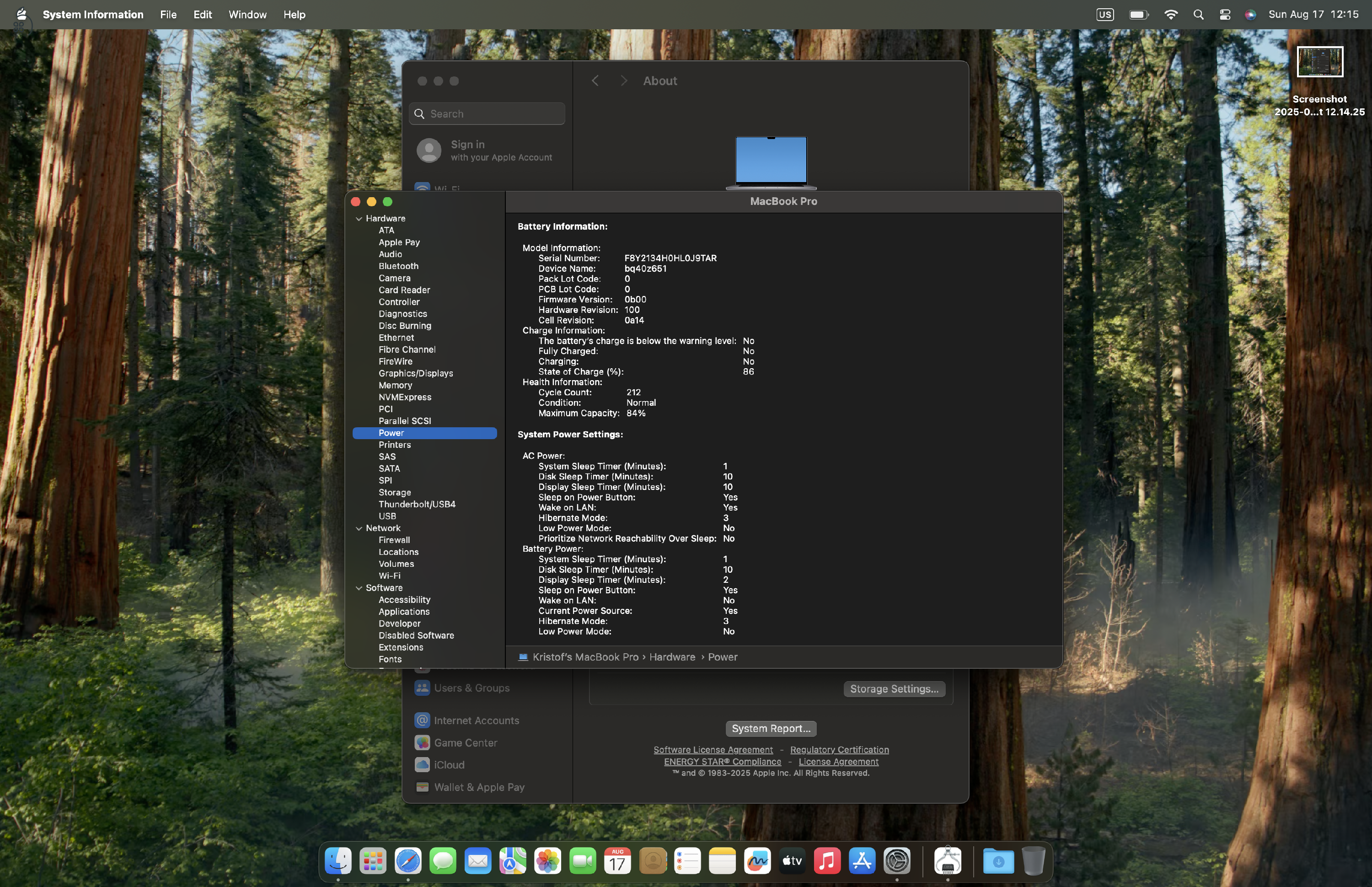1372x887 pixels.
Task: Open ENERGY STAR Compliance link
Action: [723, 762]
